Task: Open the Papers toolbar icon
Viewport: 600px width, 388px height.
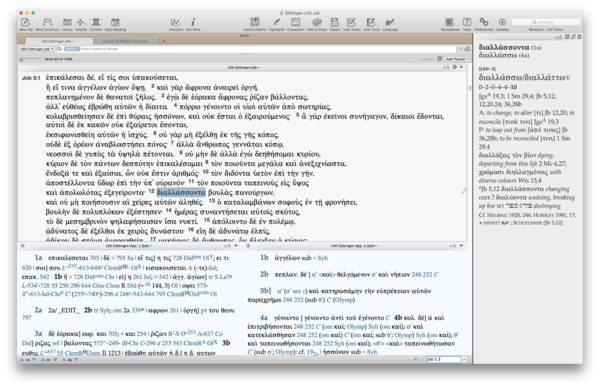Action: (x=335, y=23)
